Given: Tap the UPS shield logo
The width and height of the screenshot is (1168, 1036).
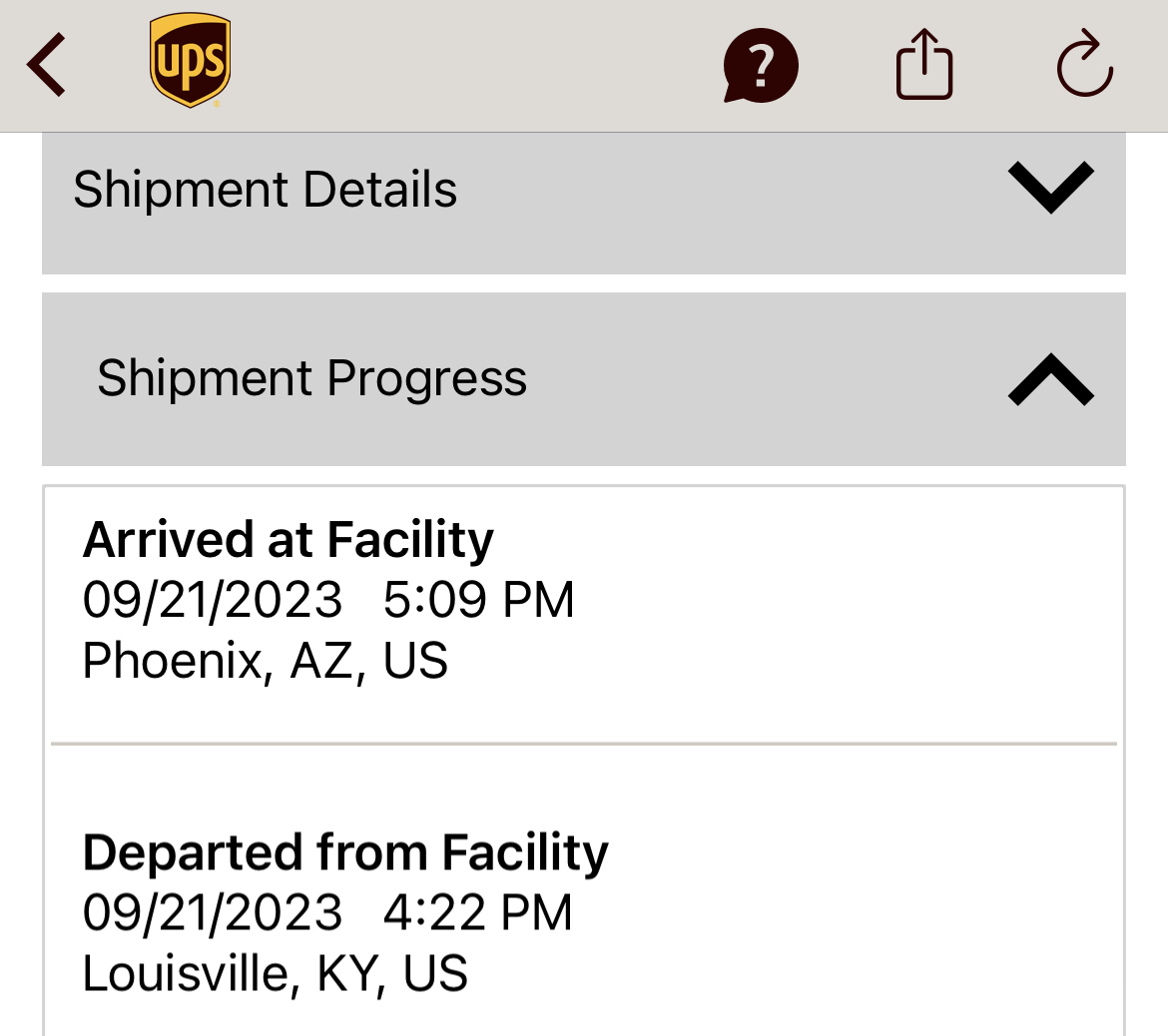Looking at the screenshot, I should click(191, 60).
